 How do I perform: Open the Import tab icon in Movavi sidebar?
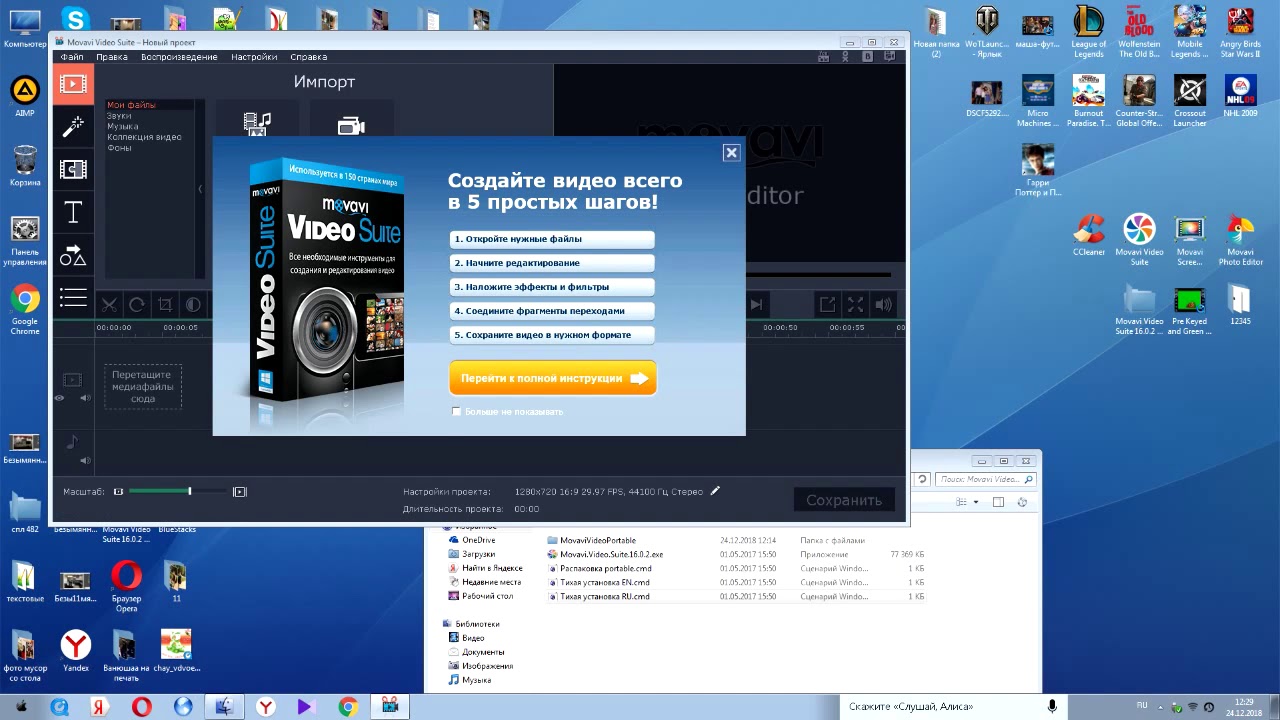[x=73, y=84]
